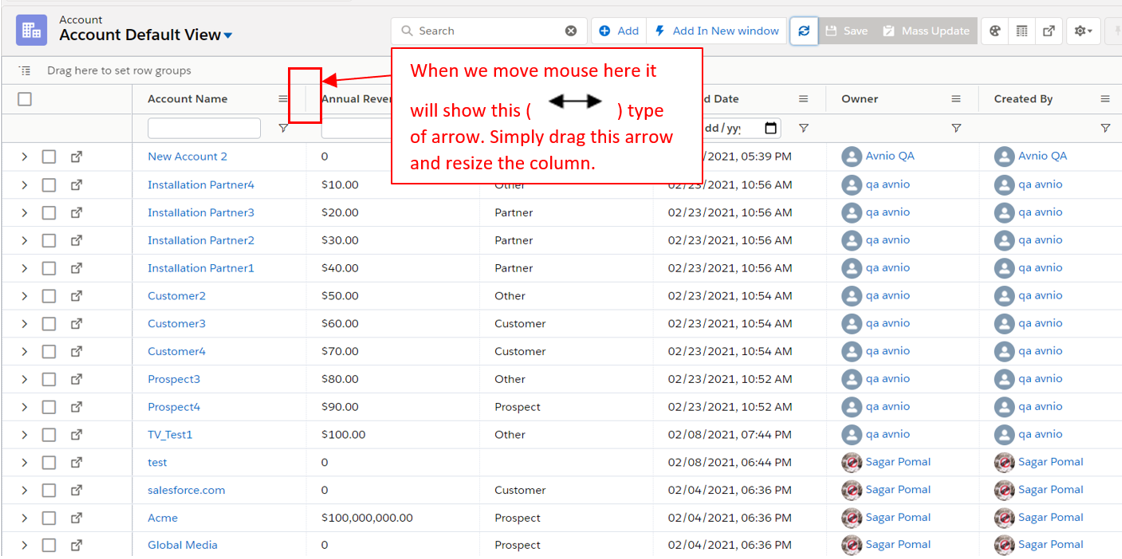This screenshot has height=559, width=1122.
Task: Click the Add button
Action: [619, 31]
